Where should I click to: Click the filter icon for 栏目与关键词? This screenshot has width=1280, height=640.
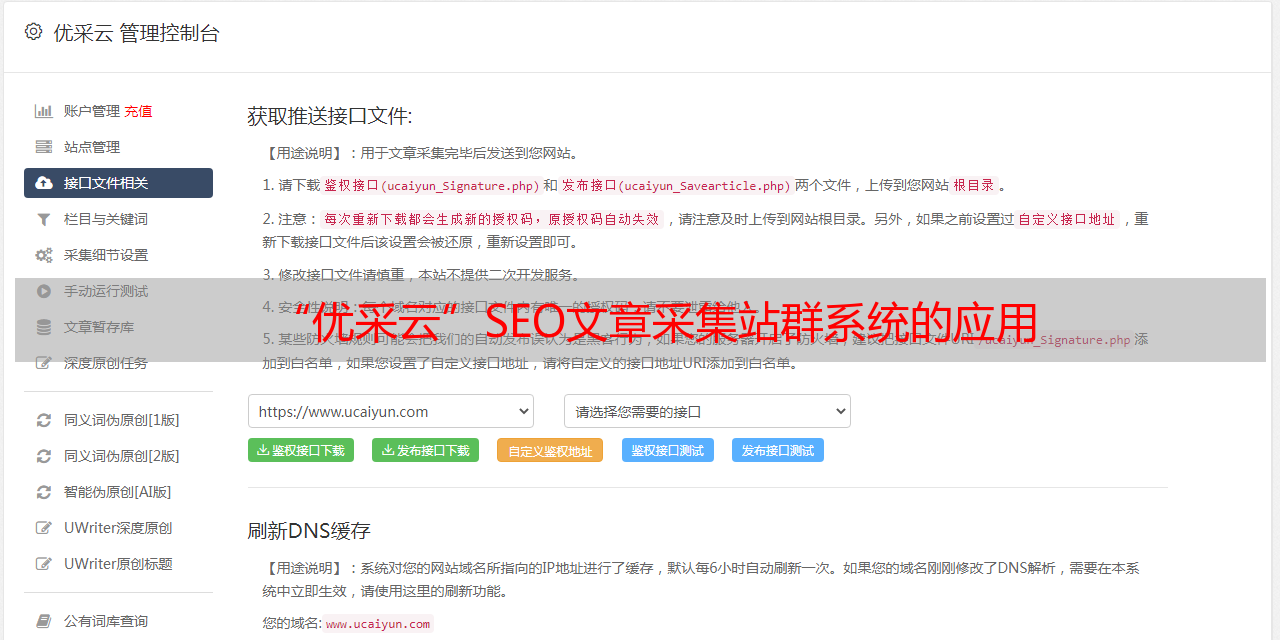click(x=44, y=219)
